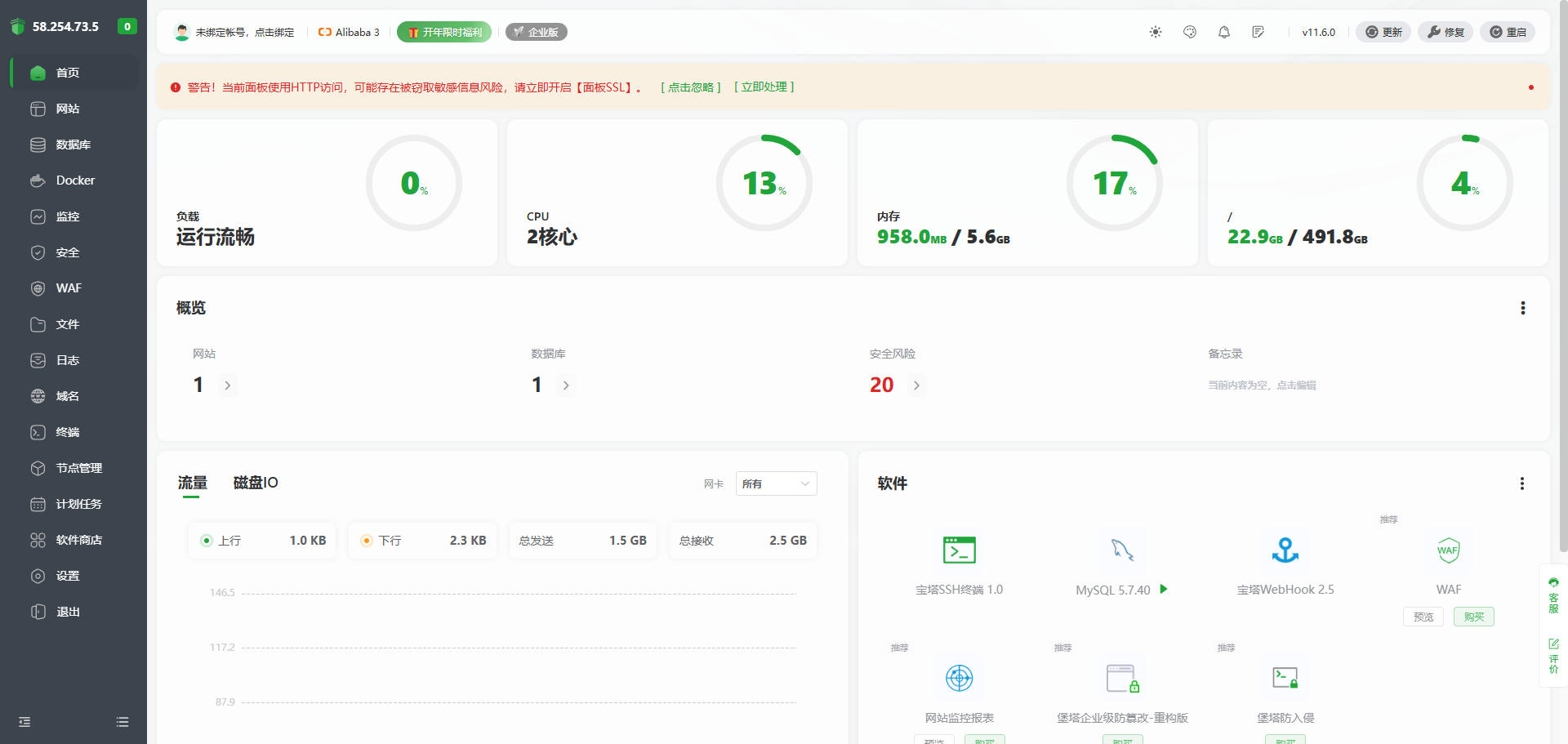Click the WAF shield software icon

click(x=1448, y=550)
